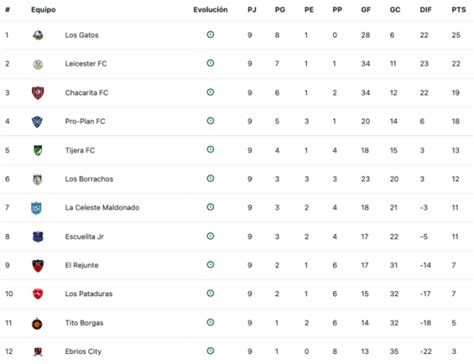Sort the table by DIF column
The width and height of the screenshot is (474, 364).
pos(425,10)
